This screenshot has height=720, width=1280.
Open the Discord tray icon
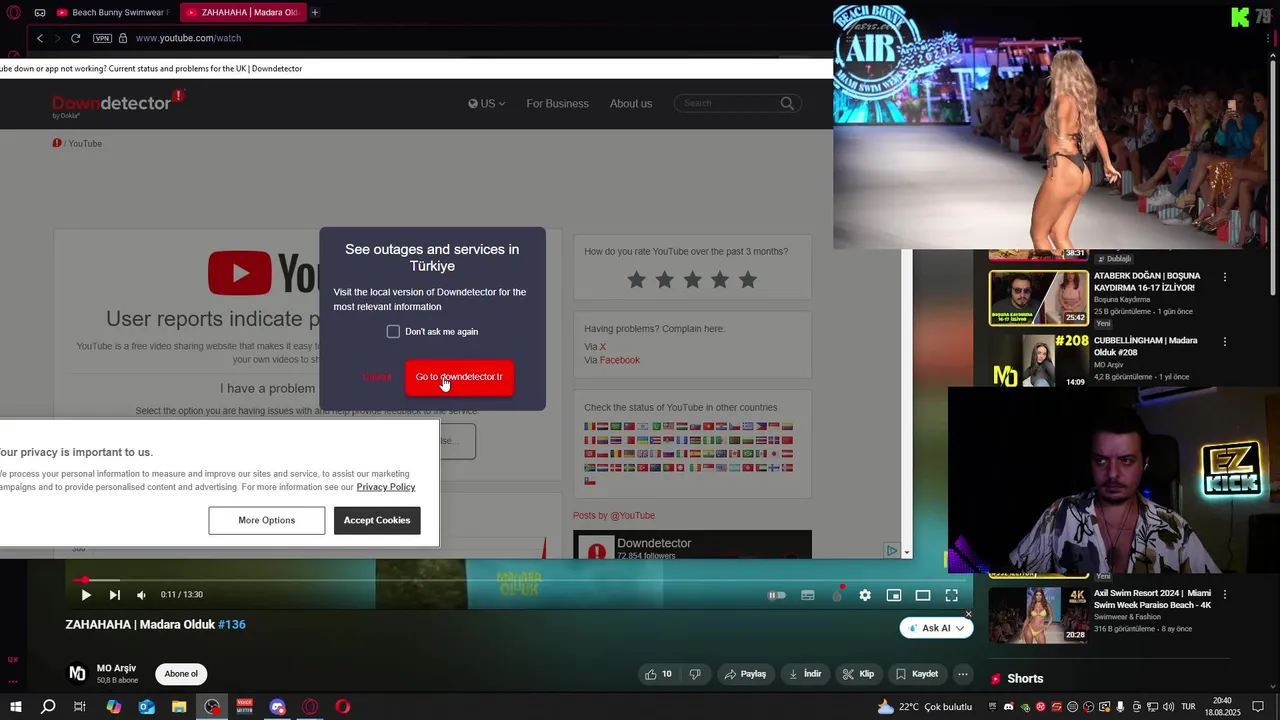click(x=1008, y=707)
